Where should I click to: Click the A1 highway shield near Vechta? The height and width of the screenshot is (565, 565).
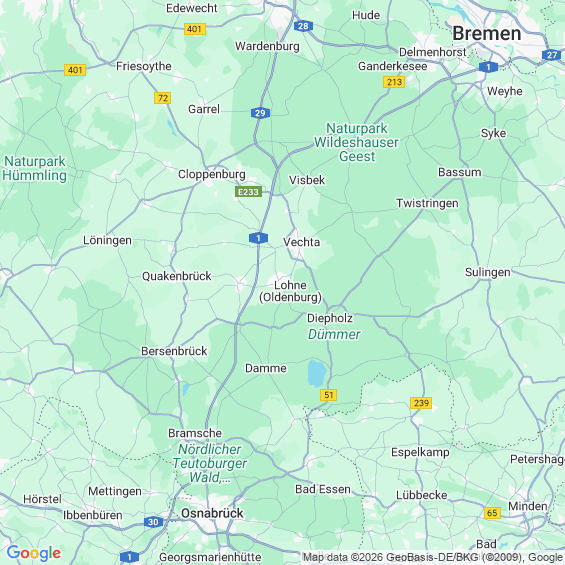(x=258, y=238)
